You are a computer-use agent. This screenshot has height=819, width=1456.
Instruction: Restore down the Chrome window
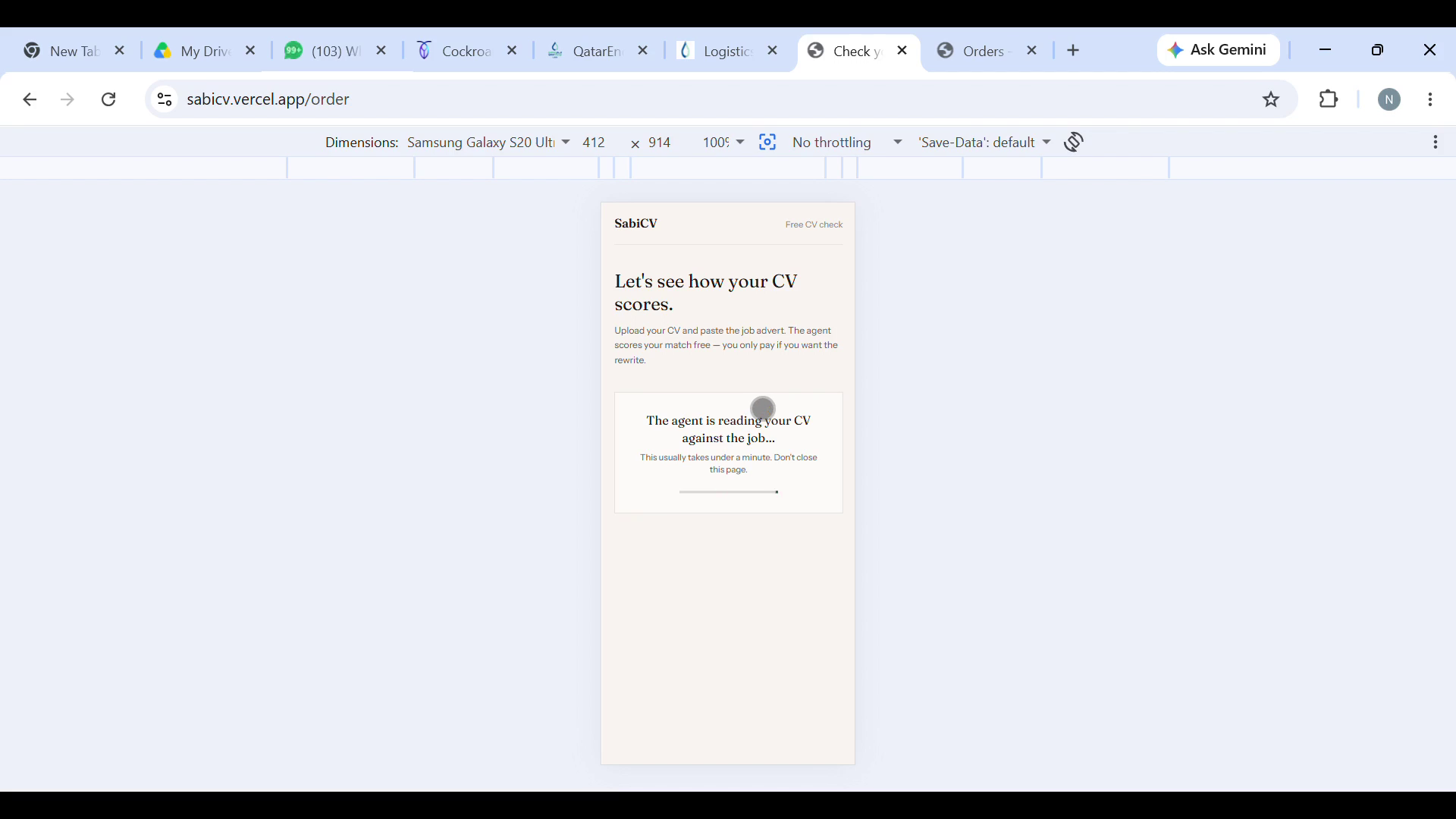[1377, 50]
